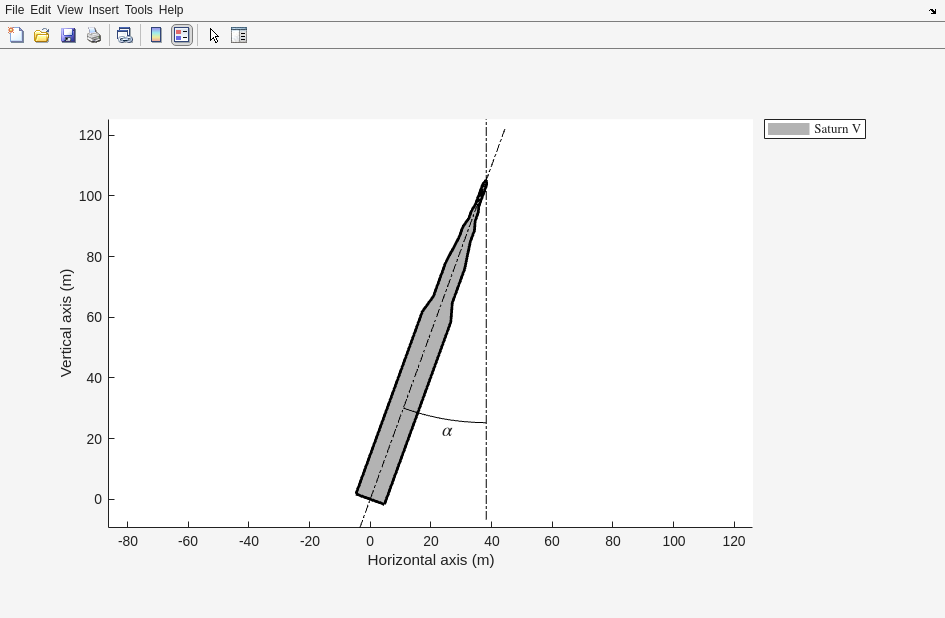Turn off the Insert Legend toggle
The width and height of the screenshot is (945, 618).
[x=182, y=35]
